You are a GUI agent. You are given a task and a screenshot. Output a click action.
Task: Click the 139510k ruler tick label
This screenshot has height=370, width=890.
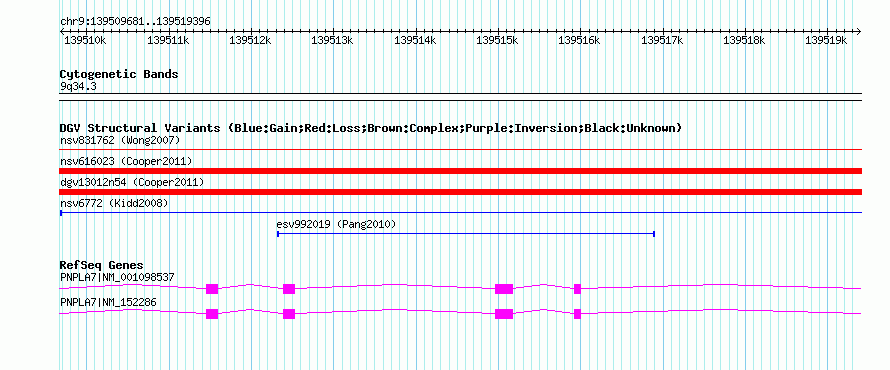84,40
